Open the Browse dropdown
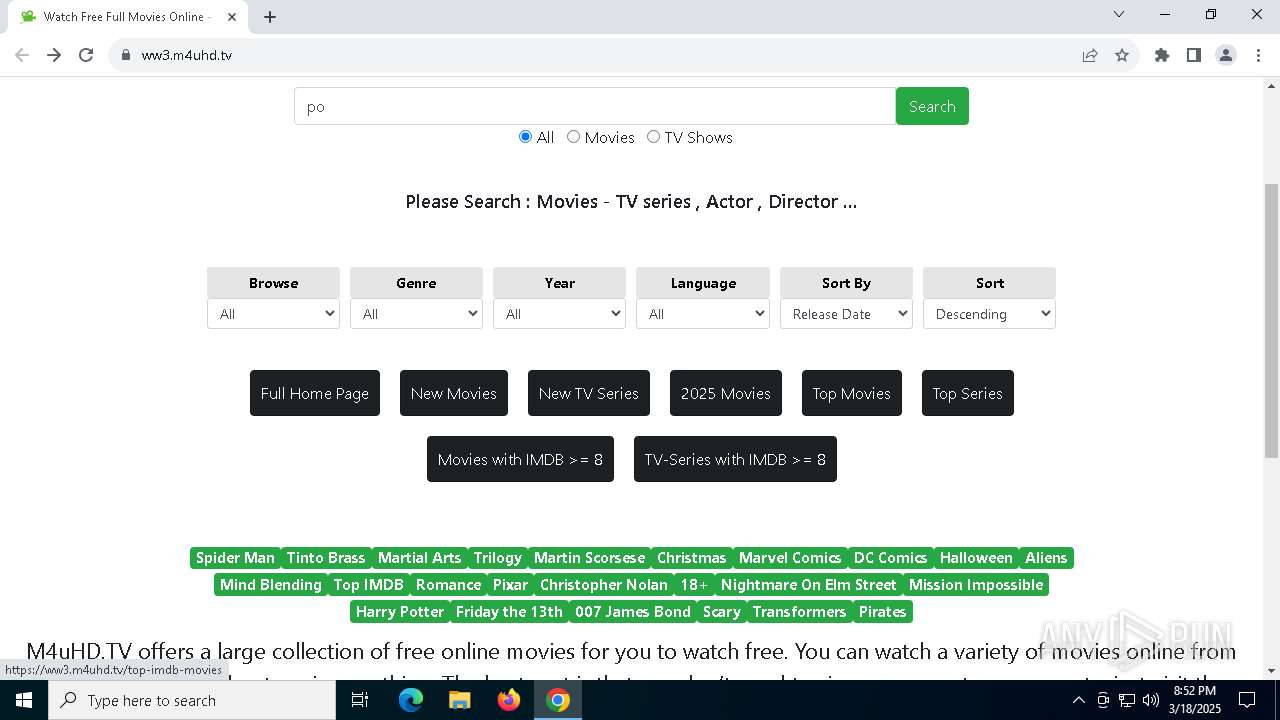The image size is (1280, 720). pyautogui.click(x=273, y=314)
